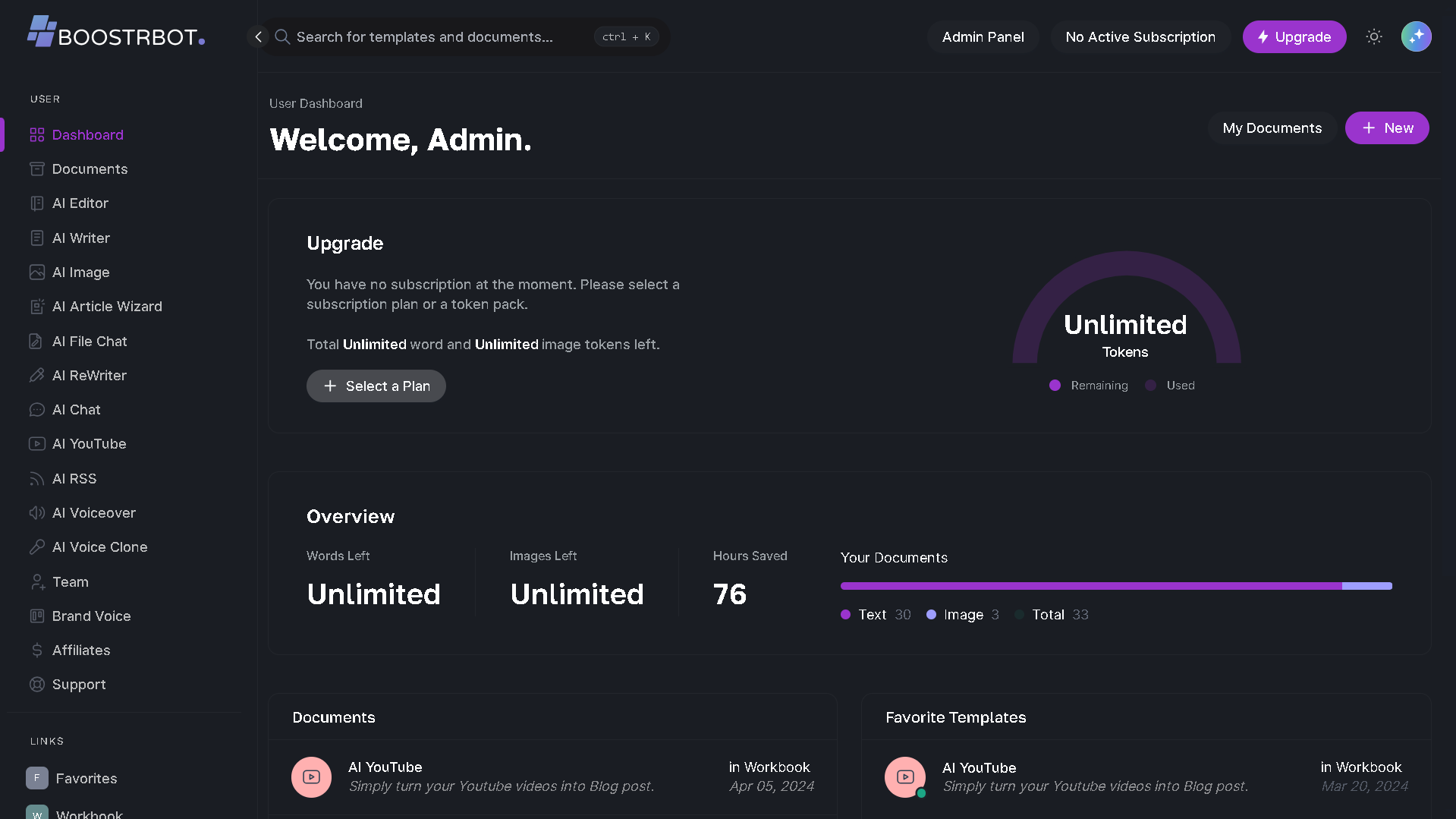Open the Affiliates dollar icon
Screen dimensions: 1456x819
click(x=36, y=650)
